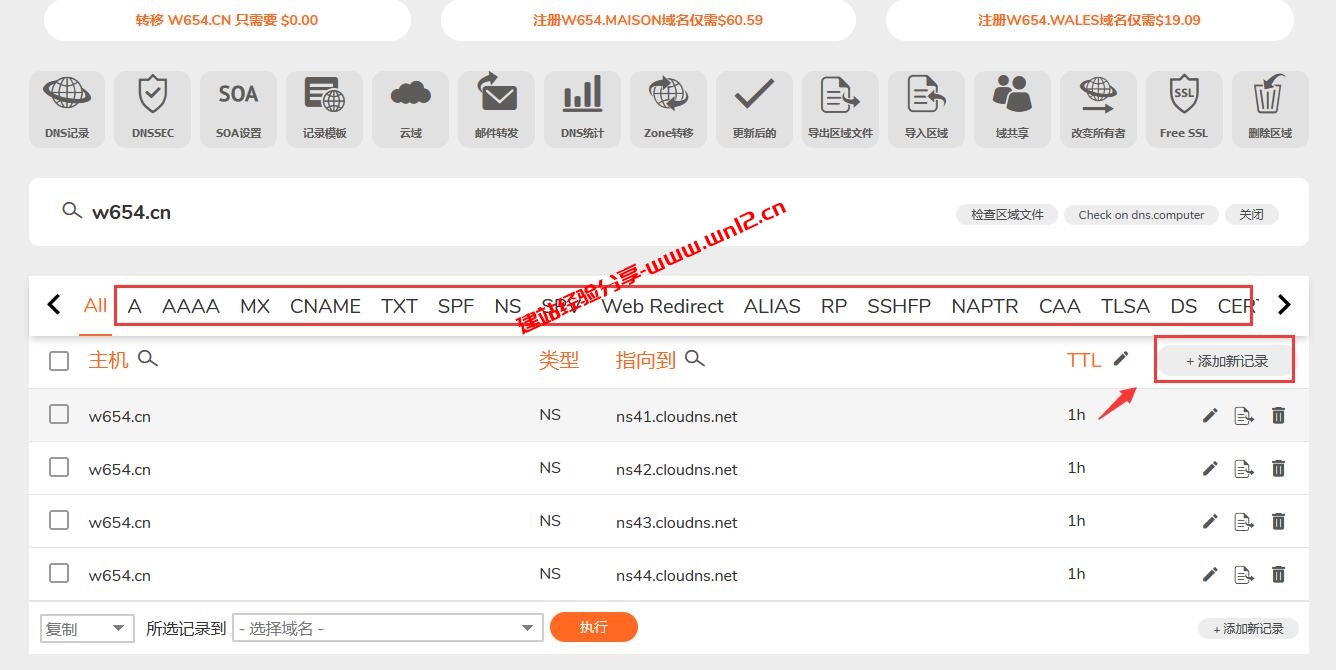Click the 邮件转发 mail forwarding icon

pyautogui.click(x=496, y=108)
